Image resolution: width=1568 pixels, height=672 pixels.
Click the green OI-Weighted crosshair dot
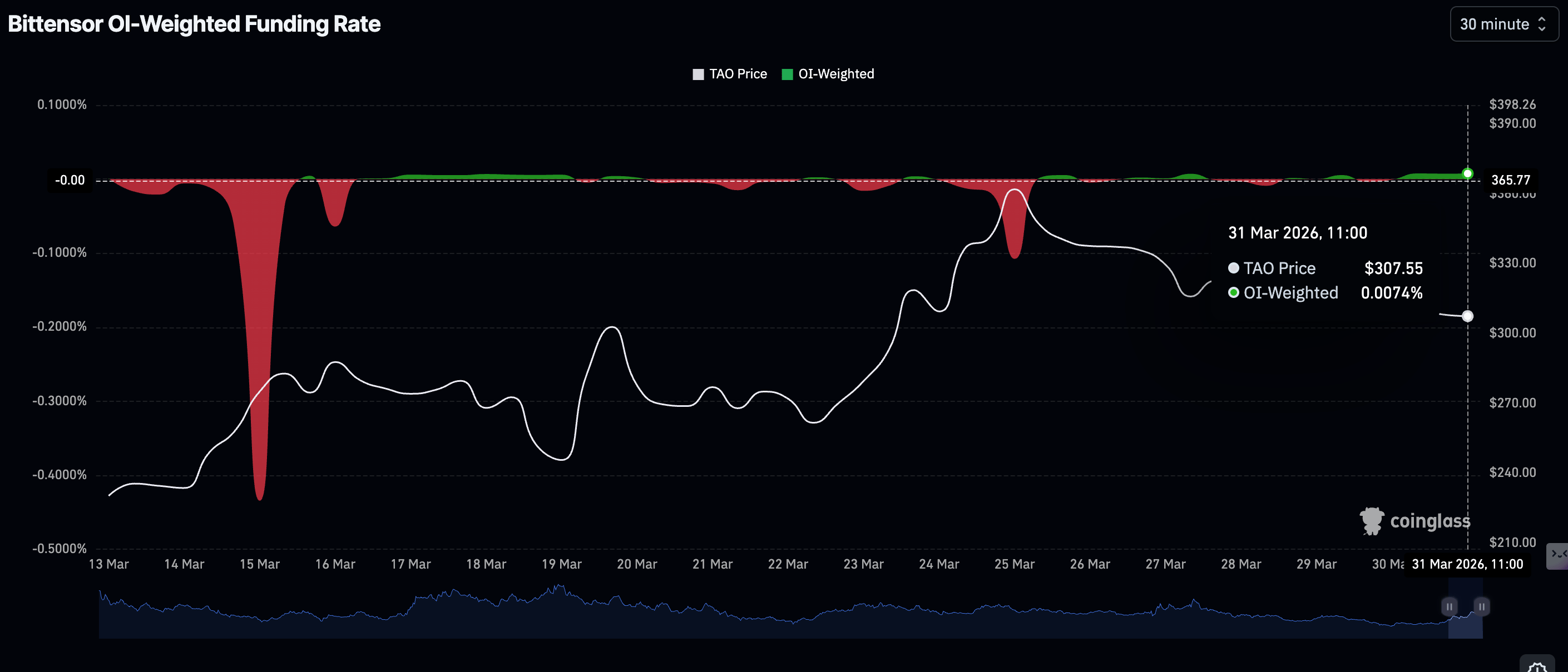[x=1467, y=174]
